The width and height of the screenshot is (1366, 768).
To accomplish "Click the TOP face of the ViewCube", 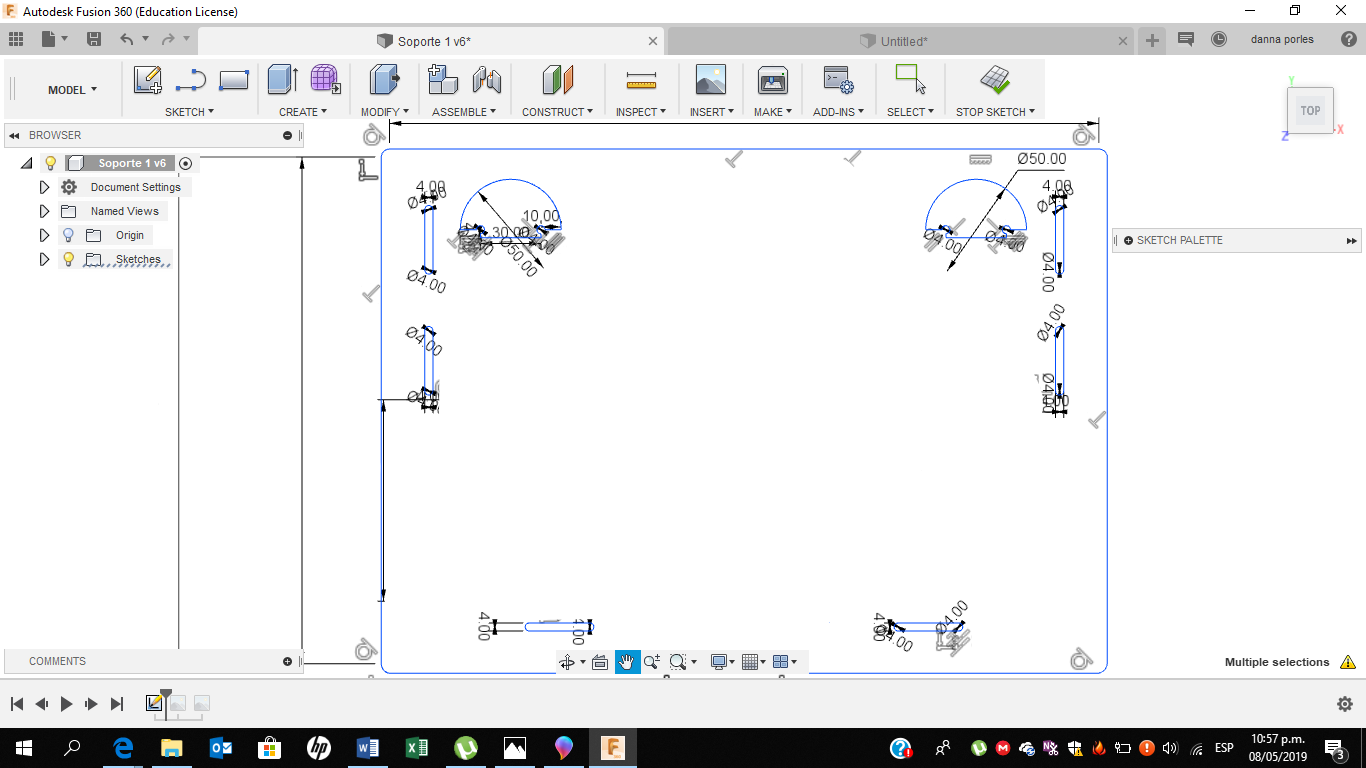I will (1310, 111).
